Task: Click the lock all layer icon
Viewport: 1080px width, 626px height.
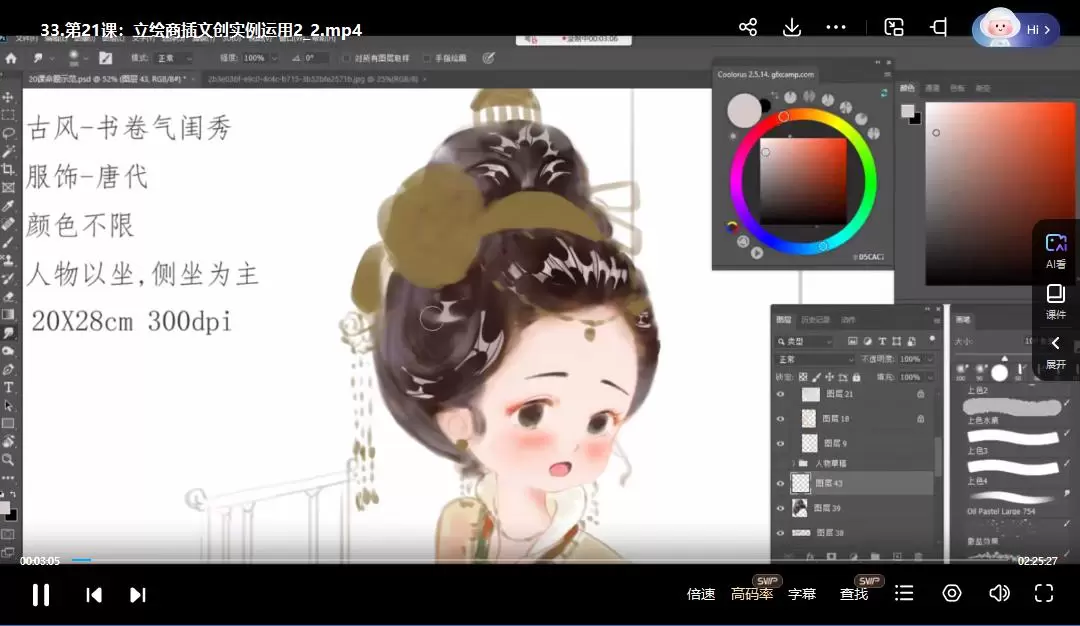Action: 856,377
